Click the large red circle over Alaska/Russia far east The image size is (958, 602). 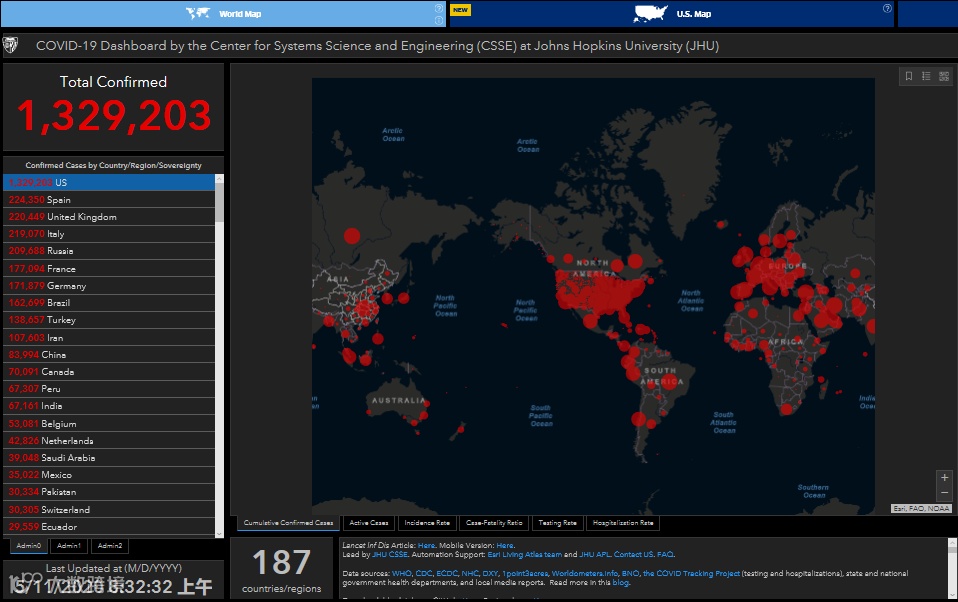(x=352, y=236)
